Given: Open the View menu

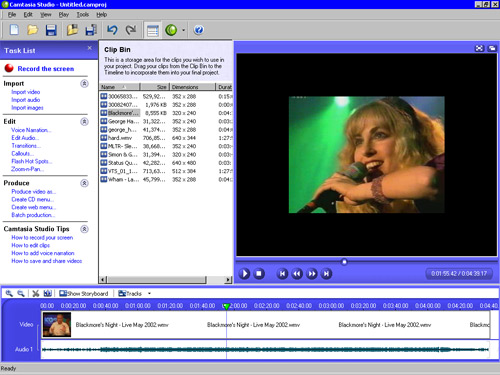Looking at the screenshot, I should tap(46, 15).
